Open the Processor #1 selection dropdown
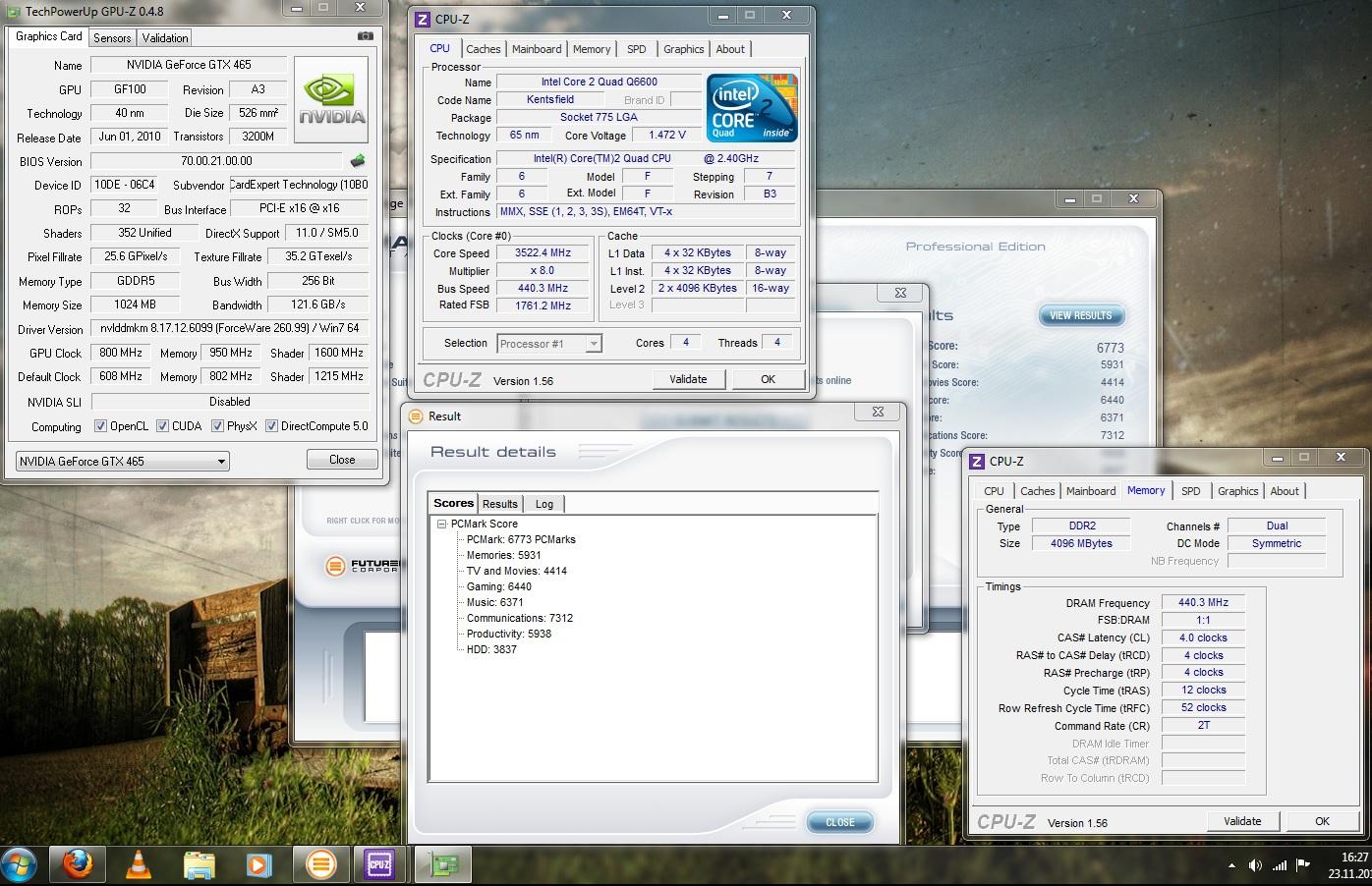Image resolution: width=1372 pixels, height=886 pixels. click(x=549, y=343)
